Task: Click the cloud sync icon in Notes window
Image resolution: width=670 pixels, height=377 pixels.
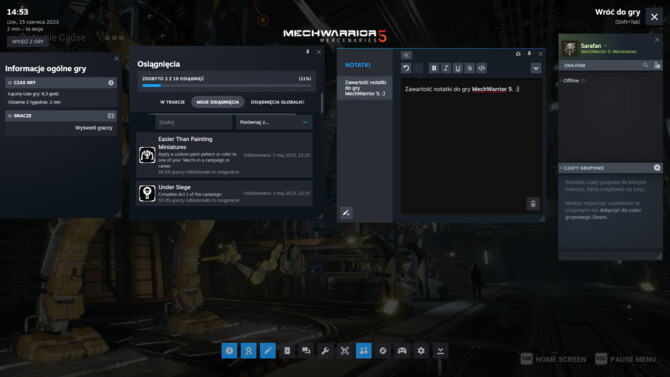Action: pyautogui.click(x=518, y=53)
